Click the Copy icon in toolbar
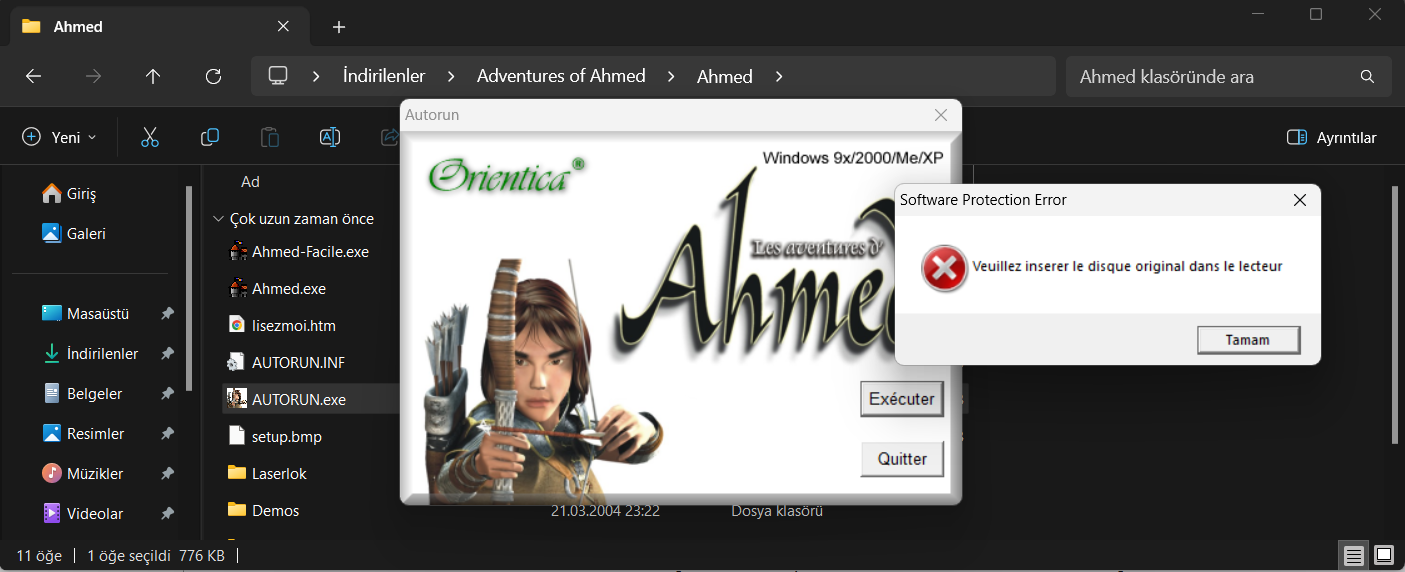 tap(210, 137)
